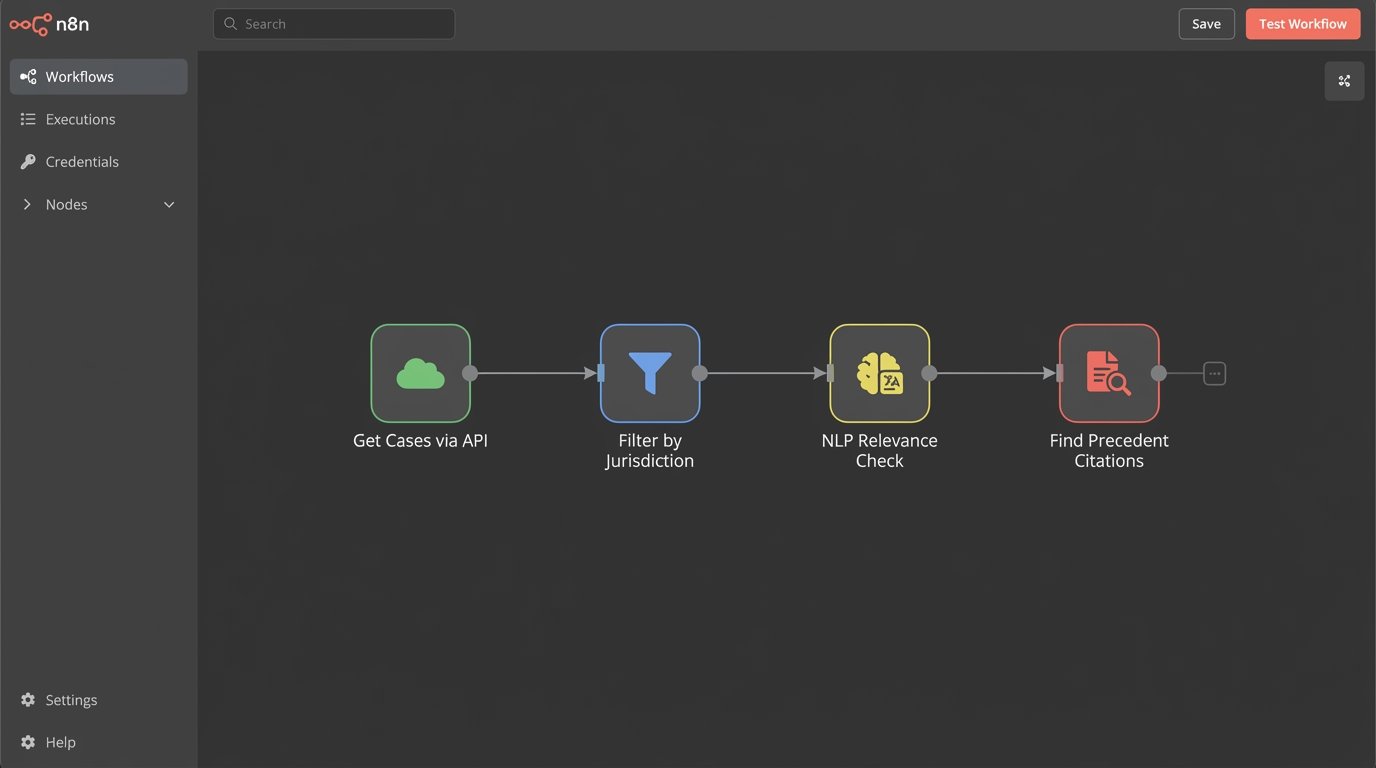Select the Find Precedent Citations node

tap(1108, 373)
